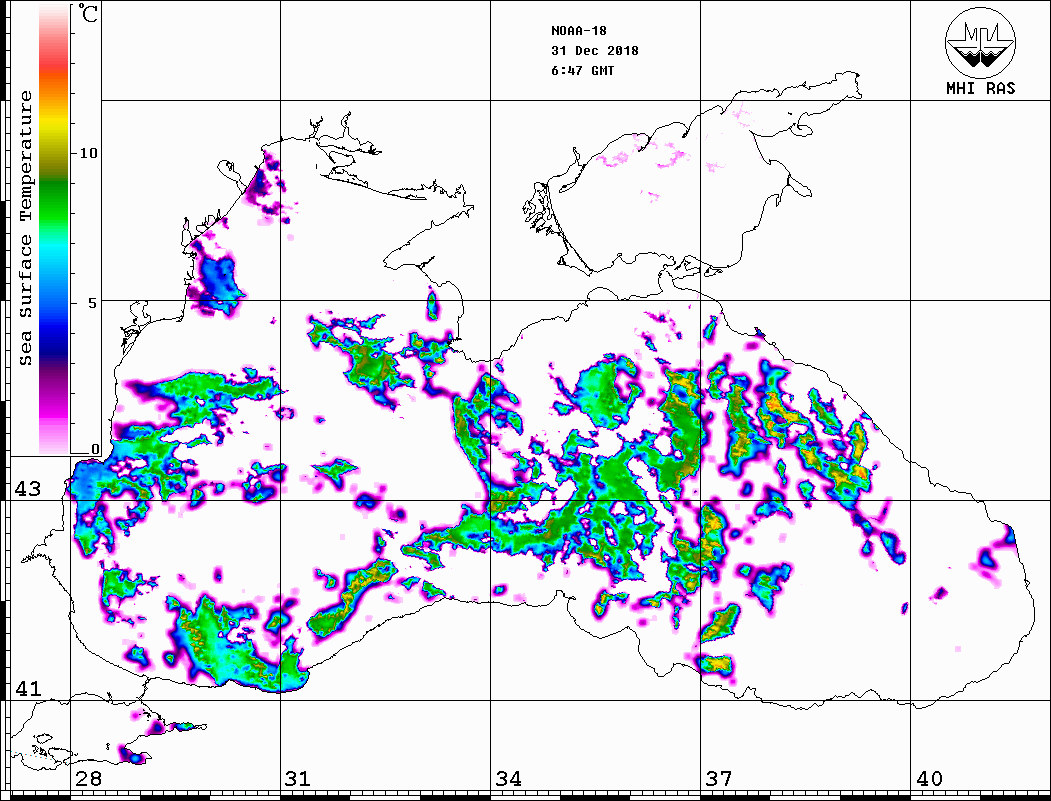
Task: Click the '5' tick on the color scale
Action: coord(92,303)
